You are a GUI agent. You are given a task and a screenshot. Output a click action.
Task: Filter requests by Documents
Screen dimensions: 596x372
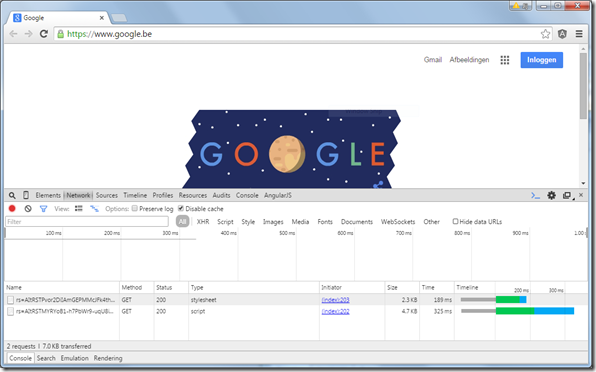pyautogui.click(x=357, y=222)
